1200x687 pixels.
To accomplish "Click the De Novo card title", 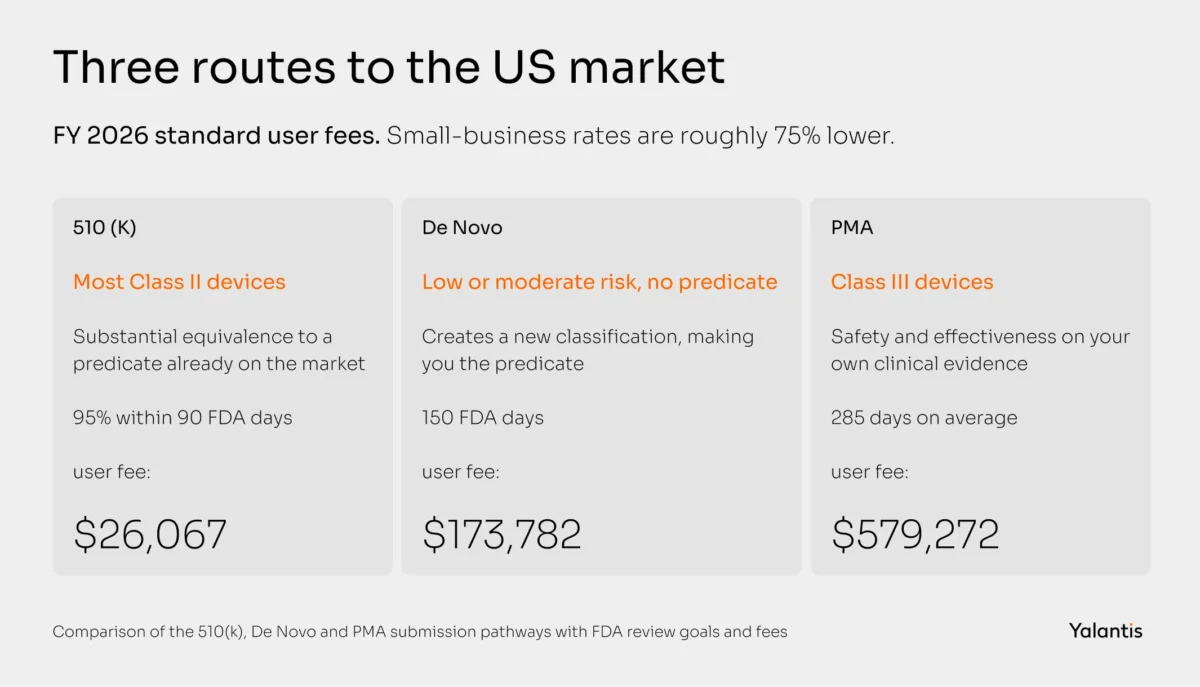I will (x=462, y=227).
